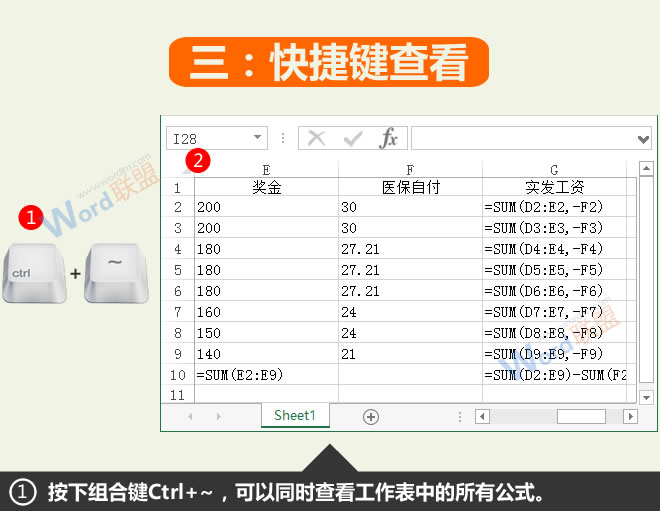Click the horizontal scrollbar thumb
Viewport: 660px width, 511px height.
point(580,417)
